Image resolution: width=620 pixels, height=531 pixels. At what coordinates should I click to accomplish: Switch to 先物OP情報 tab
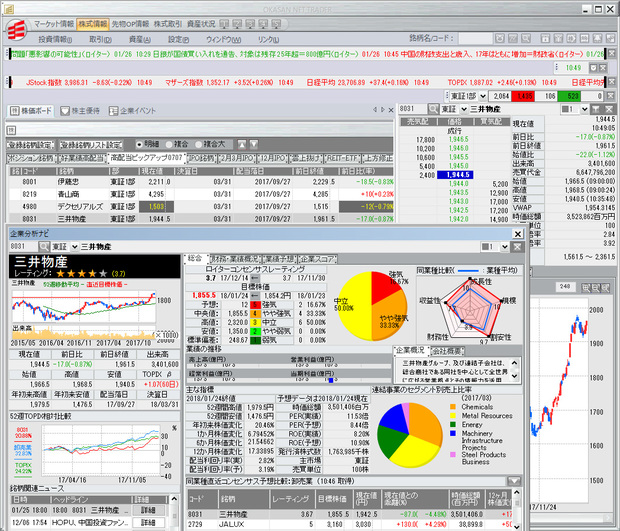pos(130,24)
